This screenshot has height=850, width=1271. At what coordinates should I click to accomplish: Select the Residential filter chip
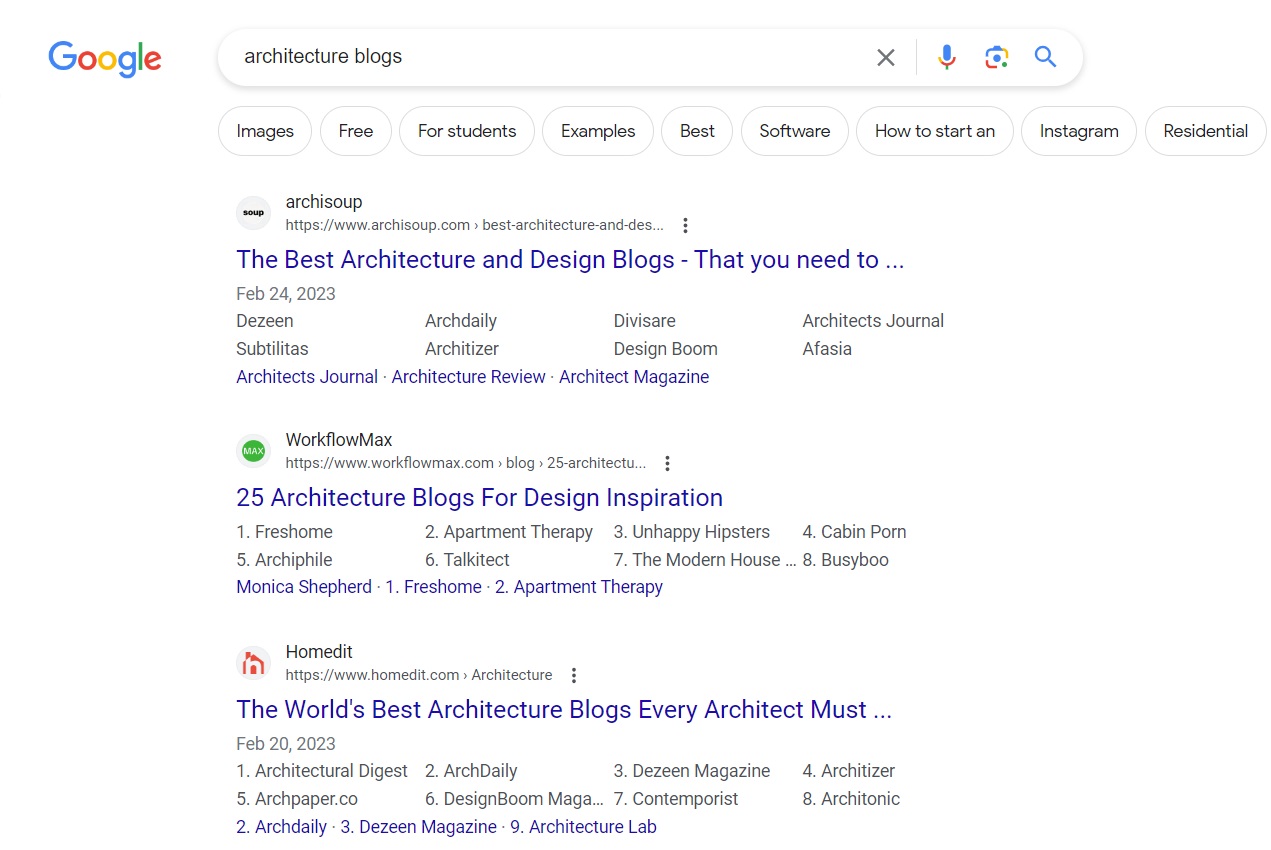coord(1206,131)
